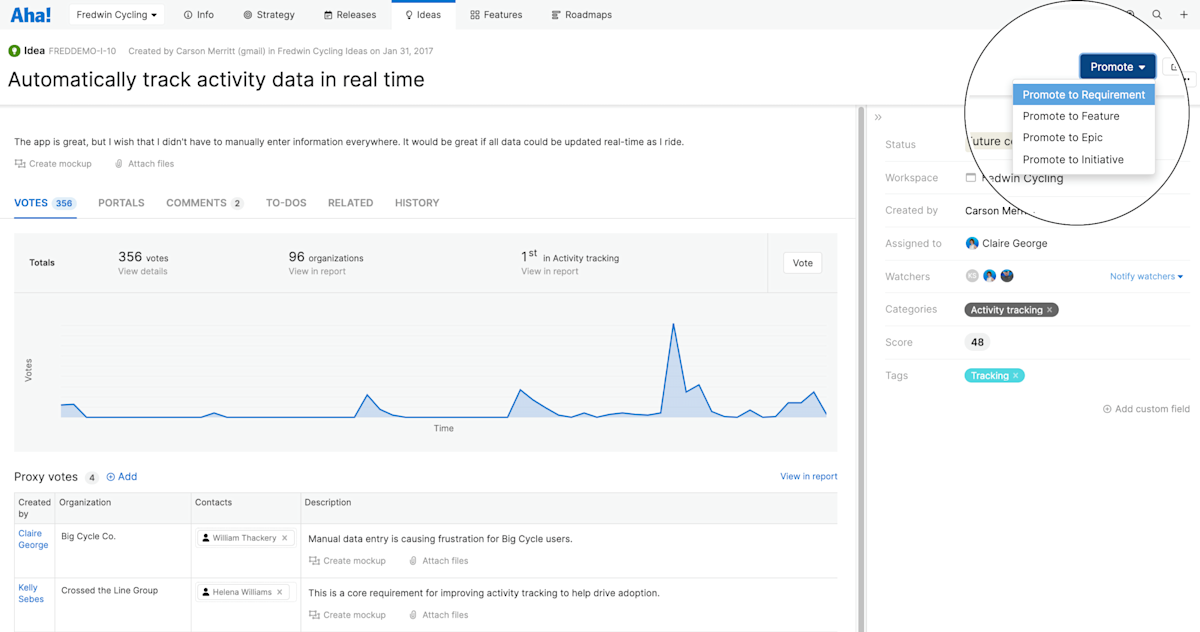Choose Promote to Requirement

tap(1084, 95)
